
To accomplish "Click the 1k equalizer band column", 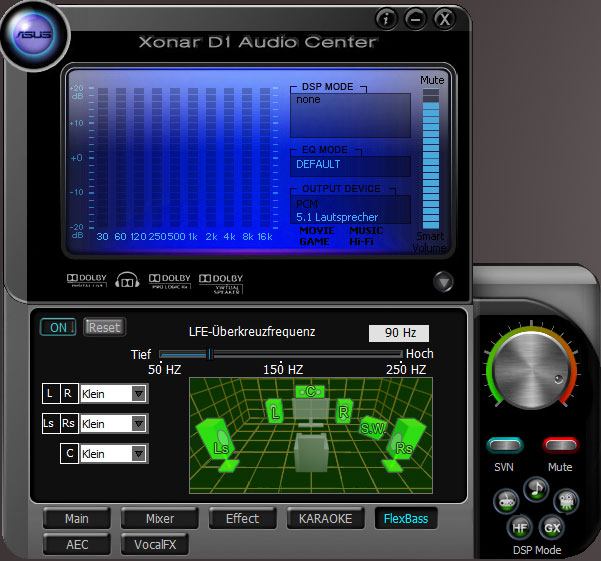I will tap(193, 158).
